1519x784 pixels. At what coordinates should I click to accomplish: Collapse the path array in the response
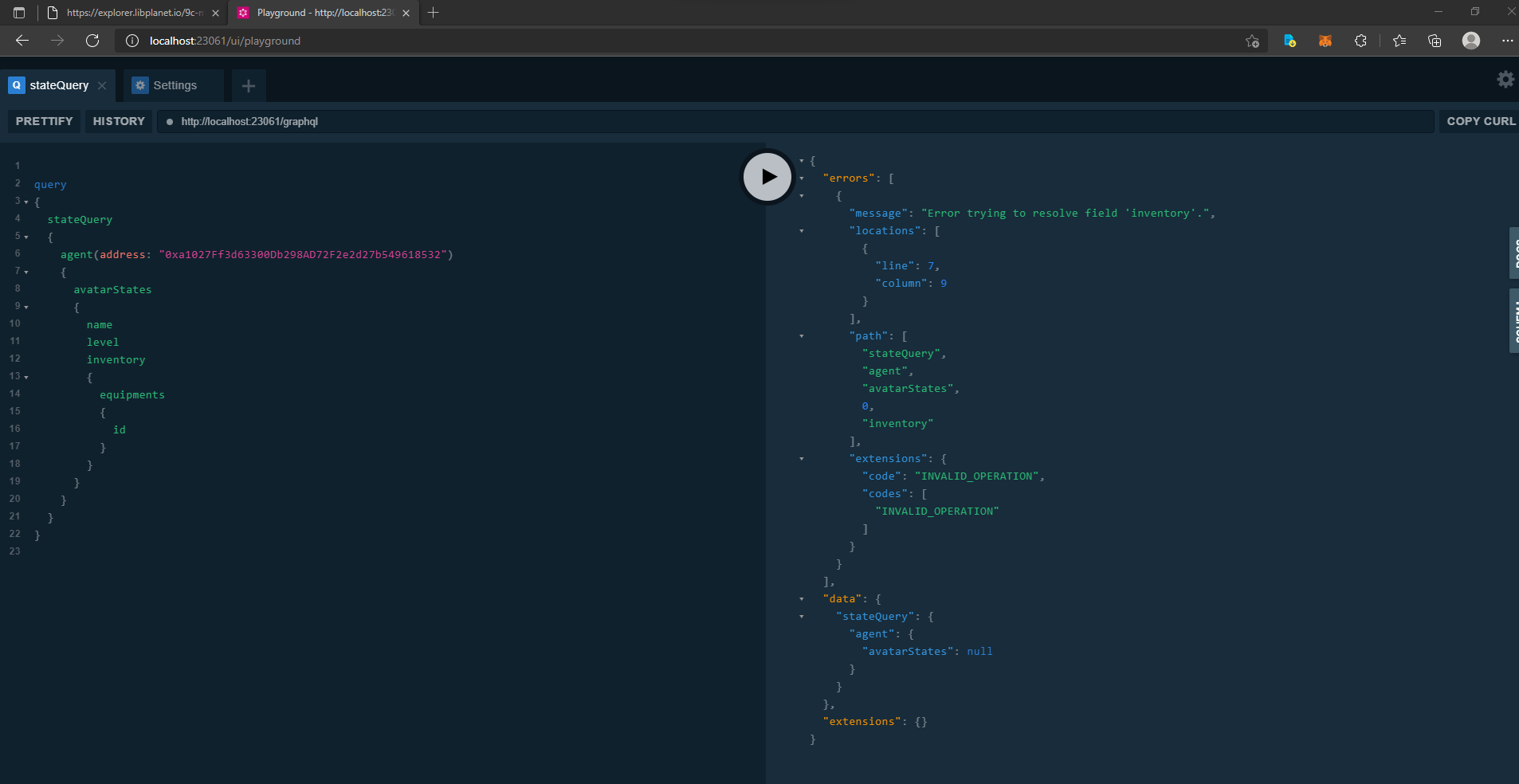pyautogui.click(x=802, y=335)
